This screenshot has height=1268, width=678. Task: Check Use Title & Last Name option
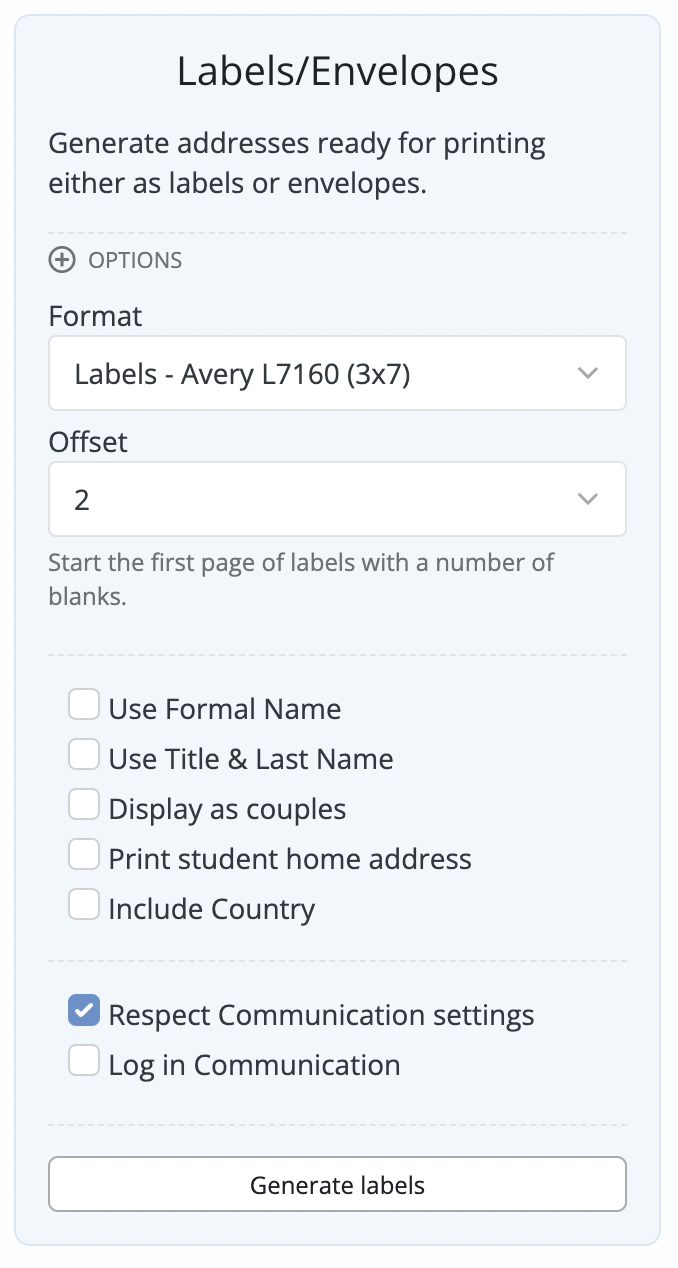tap(84, 754)
